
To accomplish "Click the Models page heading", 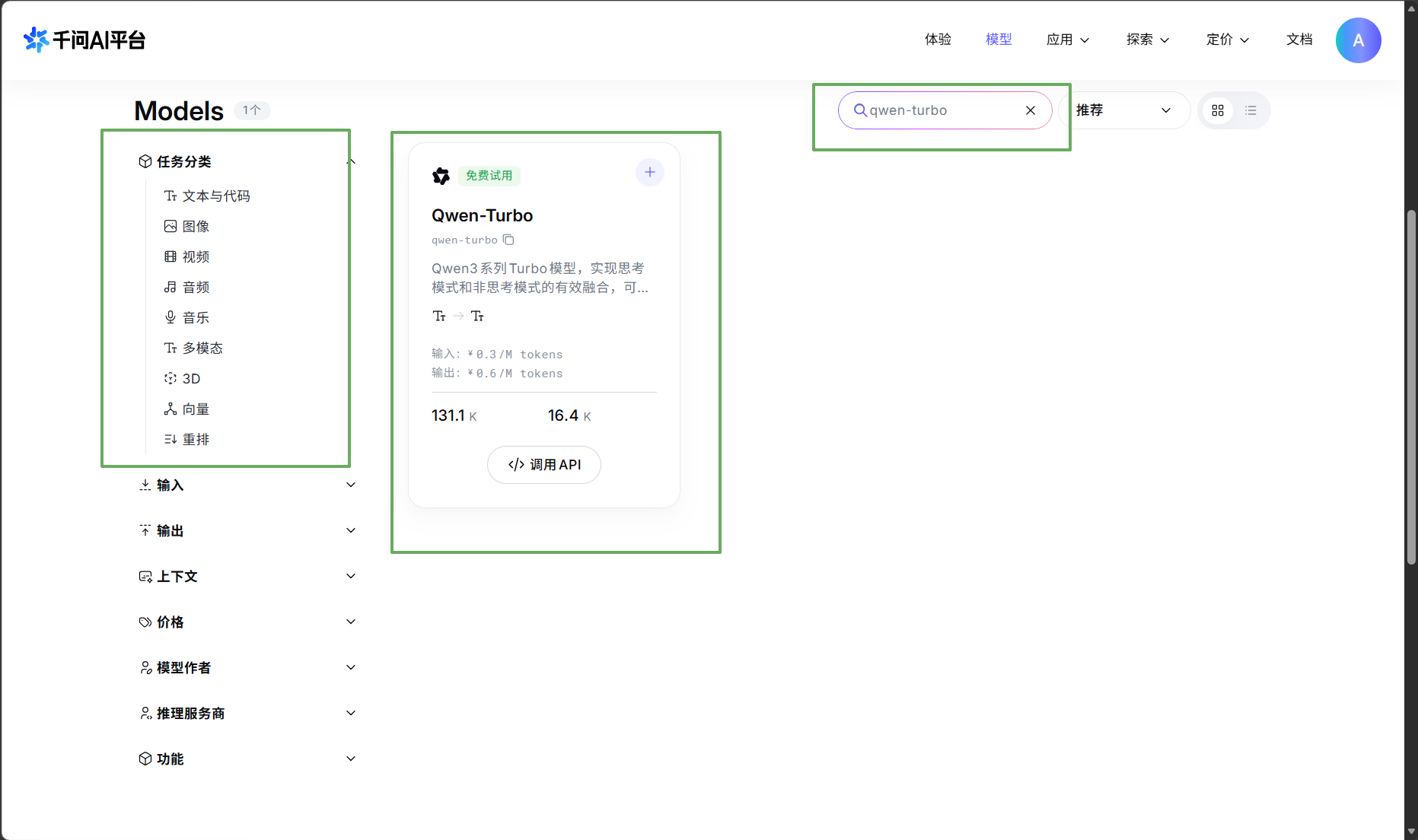I will pos(179,111).
